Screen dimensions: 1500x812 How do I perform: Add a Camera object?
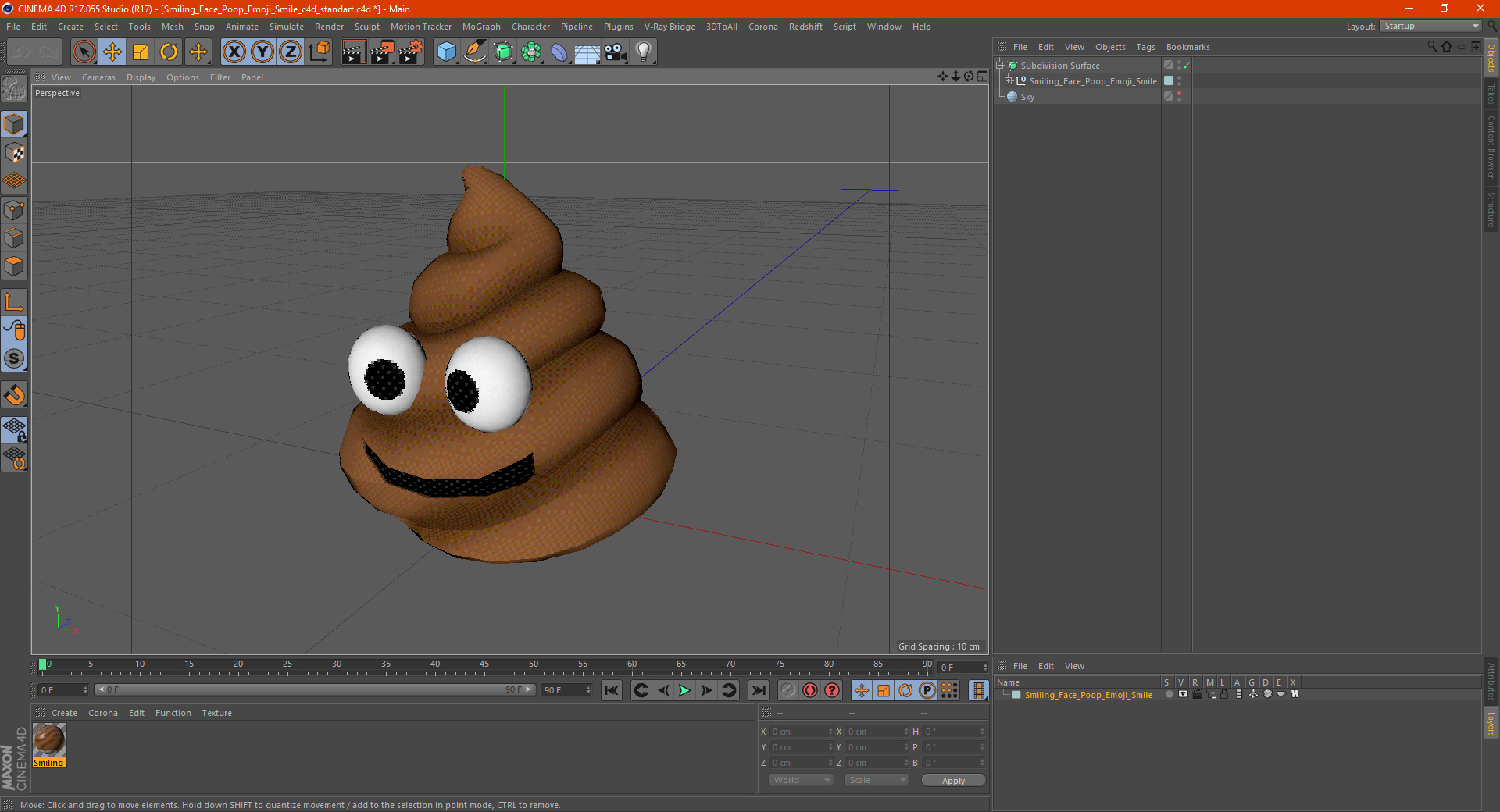point(616,52)
